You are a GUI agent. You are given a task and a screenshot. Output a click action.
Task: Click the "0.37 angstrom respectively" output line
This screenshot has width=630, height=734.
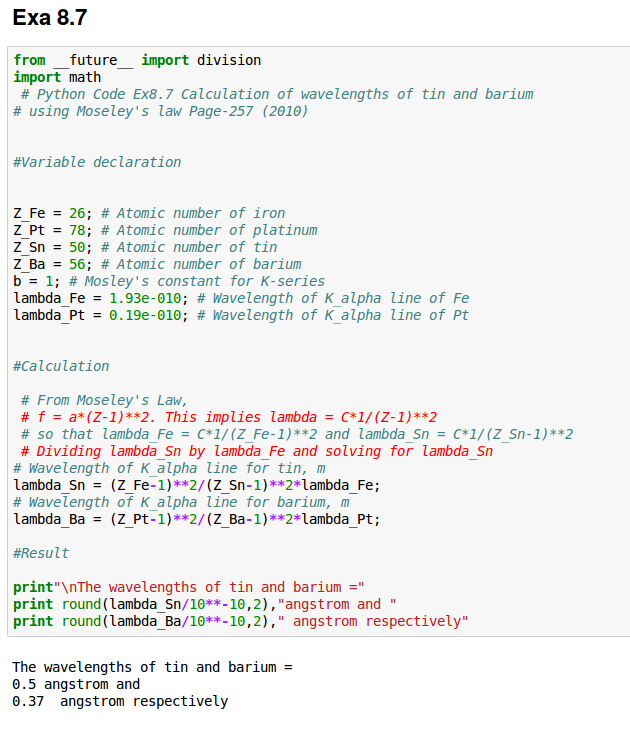pos(120,701)
